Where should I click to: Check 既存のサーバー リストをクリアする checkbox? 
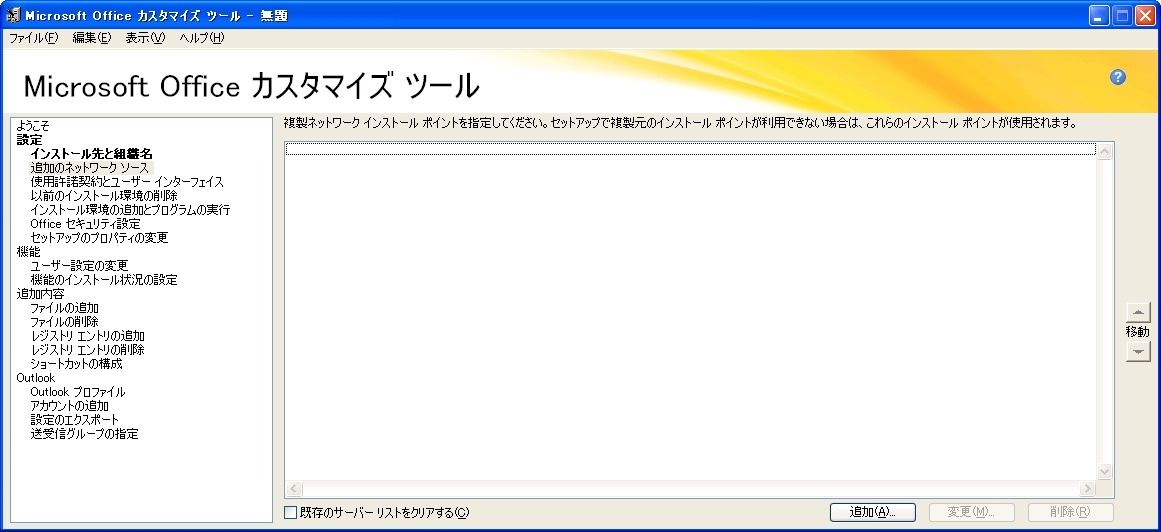[291, 512]
